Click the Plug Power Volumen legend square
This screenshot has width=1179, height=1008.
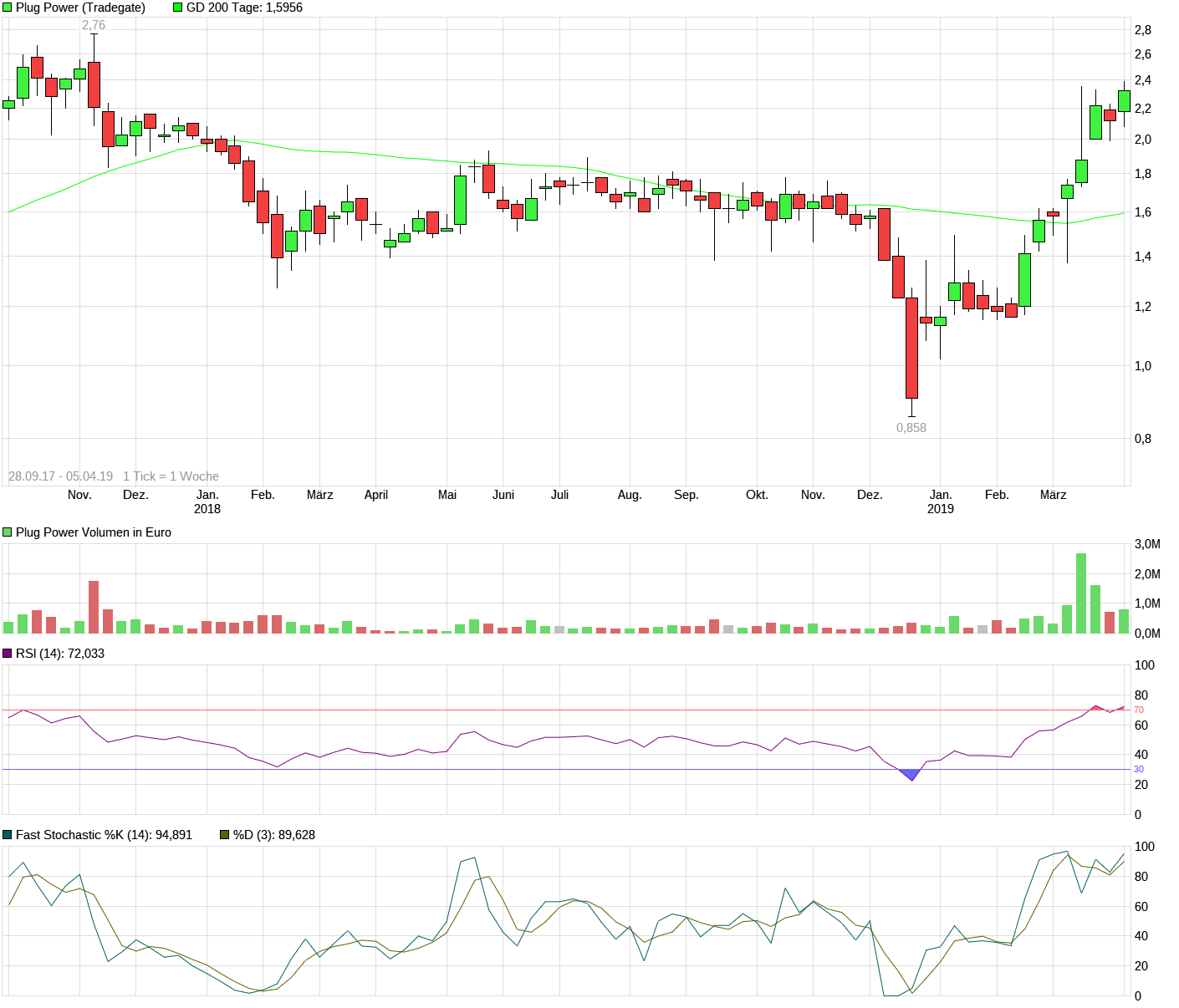pyautogui.click(x=8, y=532)
